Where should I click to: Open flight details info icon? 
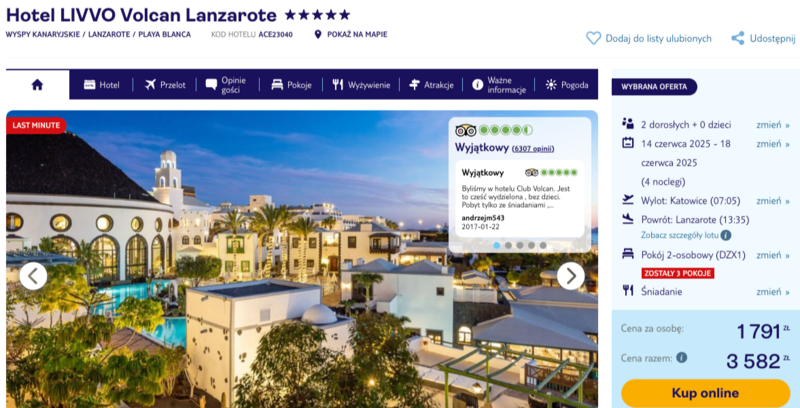pyautogui.click(x=726, y=235)
